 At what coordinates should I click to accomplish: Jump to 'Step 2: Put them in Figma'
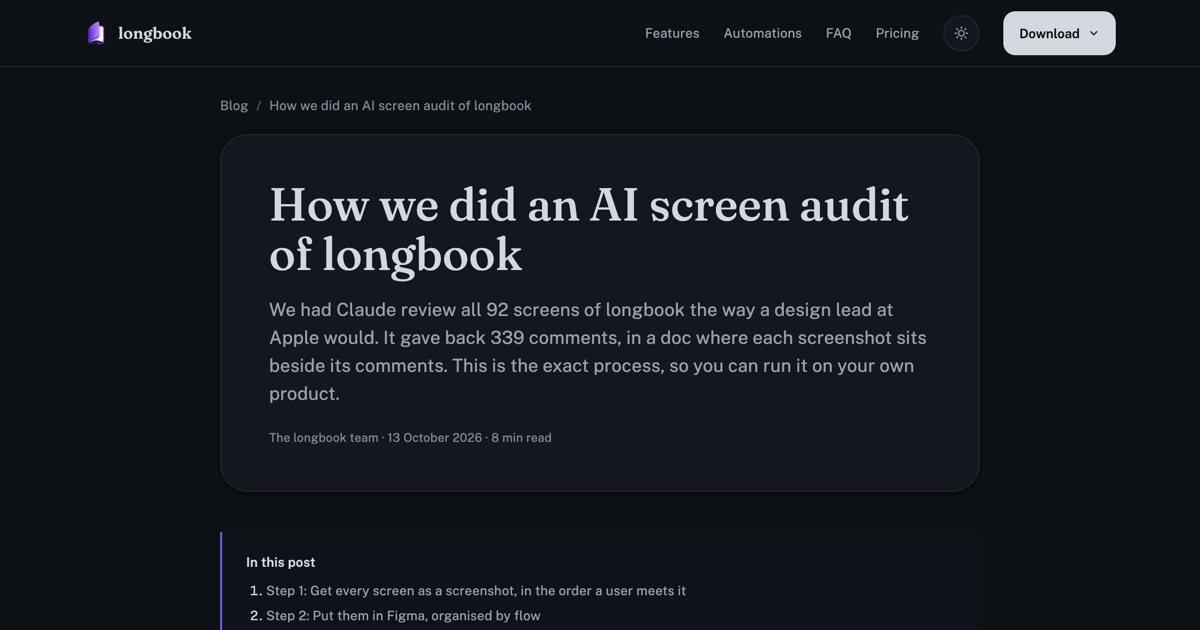coord(403,615)
